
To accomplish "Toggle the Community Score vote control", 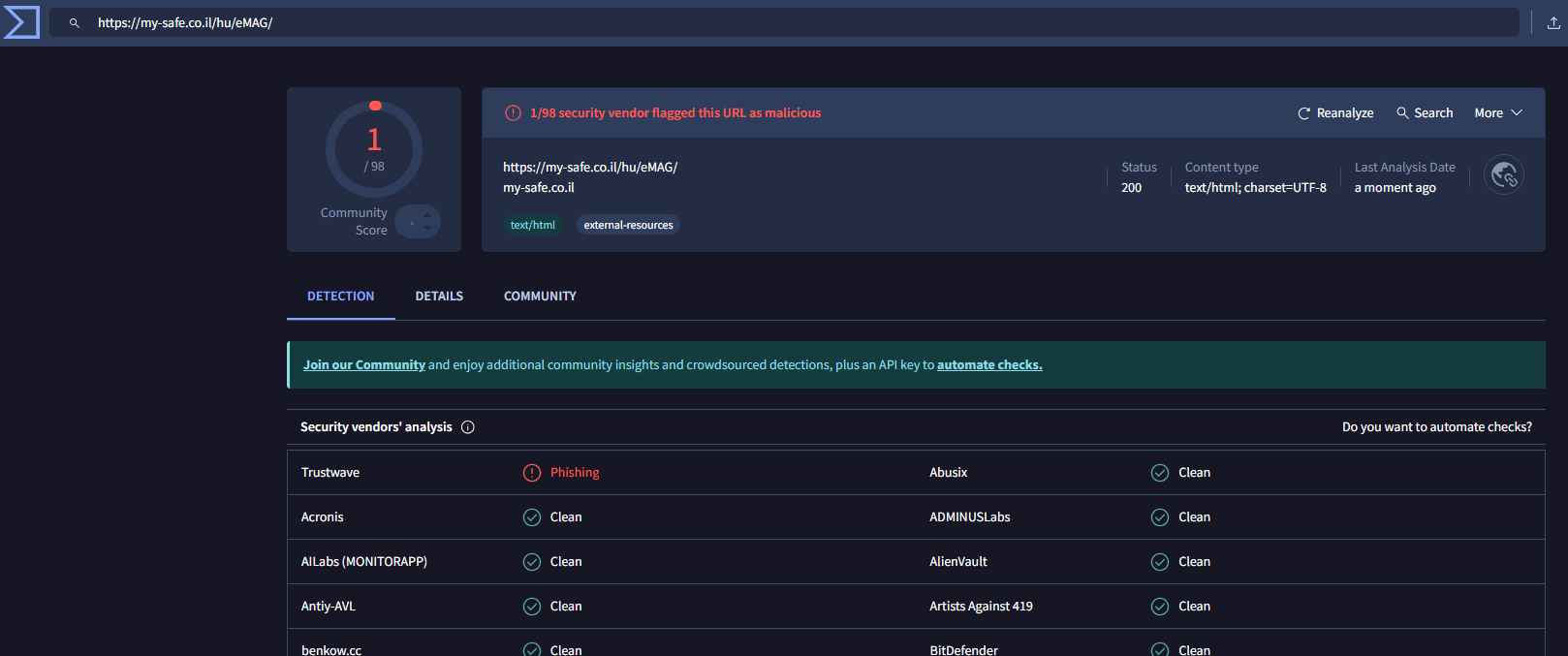I will click(418, 222).
